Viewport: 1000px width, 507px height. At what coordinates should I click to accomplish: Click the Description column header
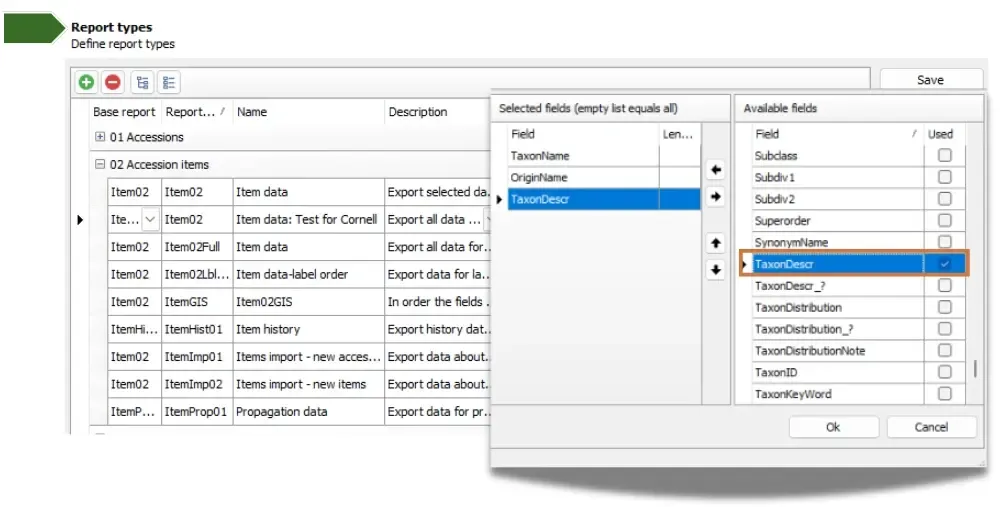(x=438, y=112)
